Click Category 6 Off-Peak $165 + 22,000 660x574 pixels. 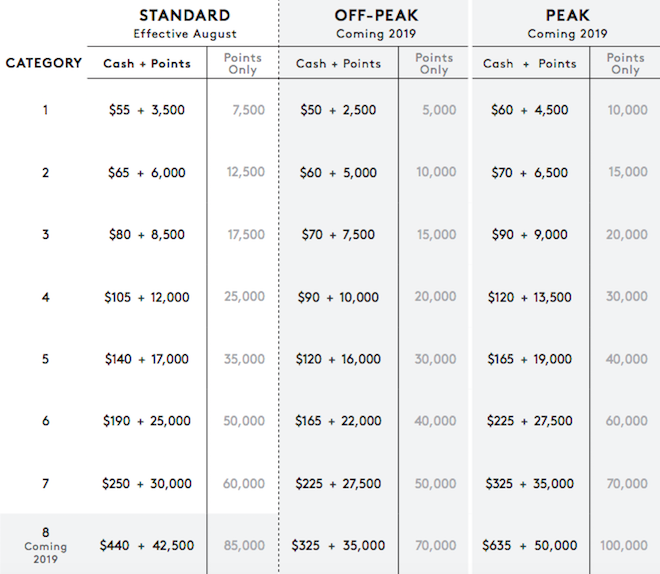click(338, 421)
